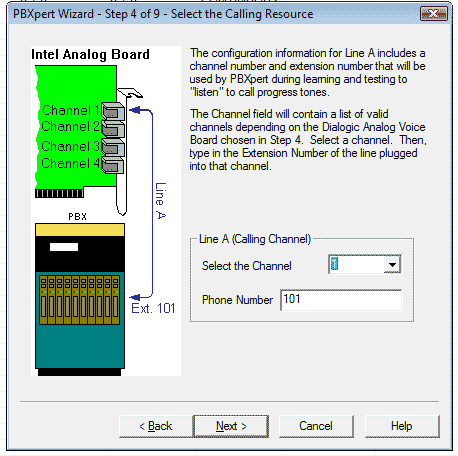
Task: Return to previous step with Back button
Action: tap(156, 426)
